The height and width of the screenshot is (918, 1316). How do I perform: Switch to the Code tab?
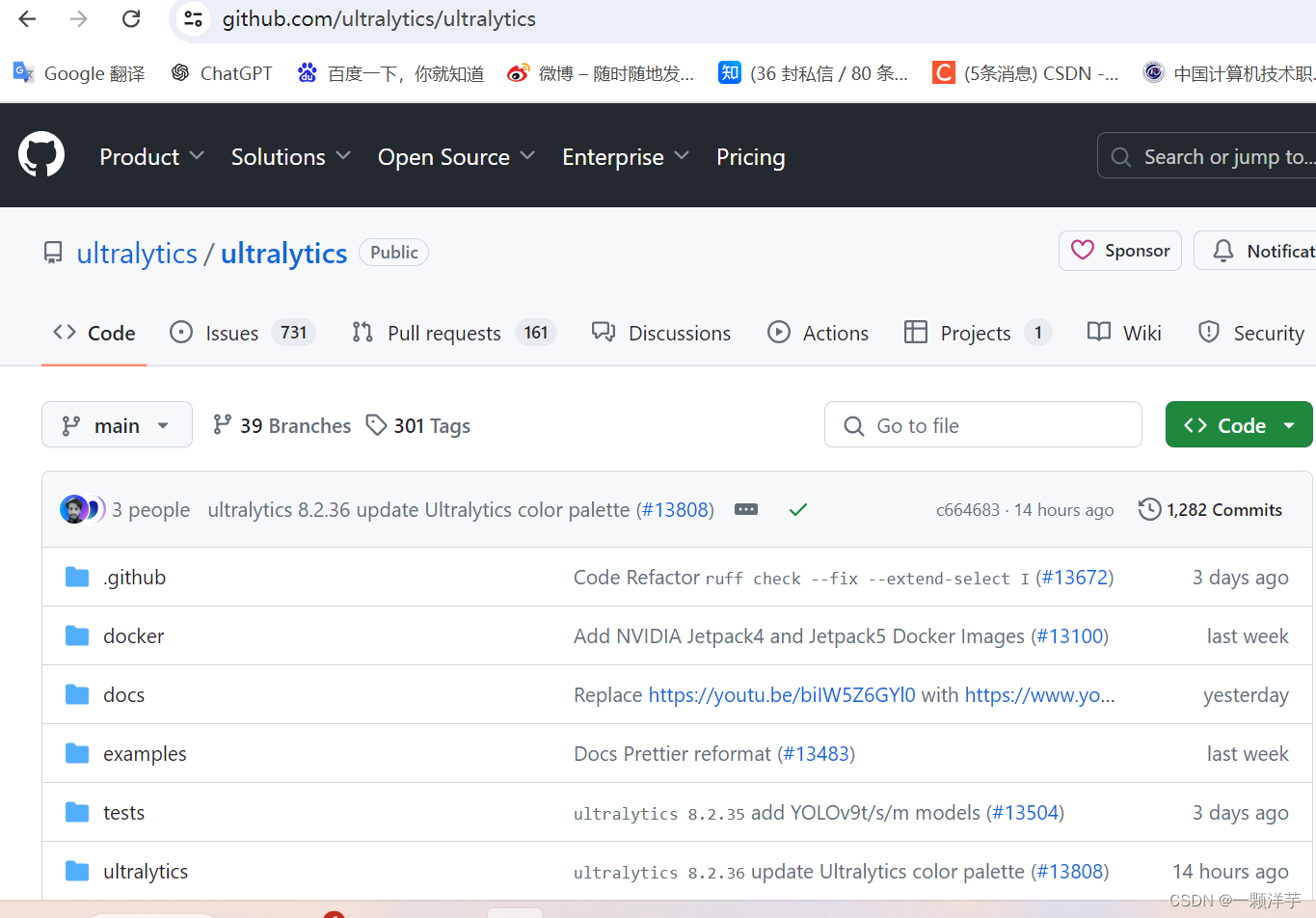(x=94, y=333)
